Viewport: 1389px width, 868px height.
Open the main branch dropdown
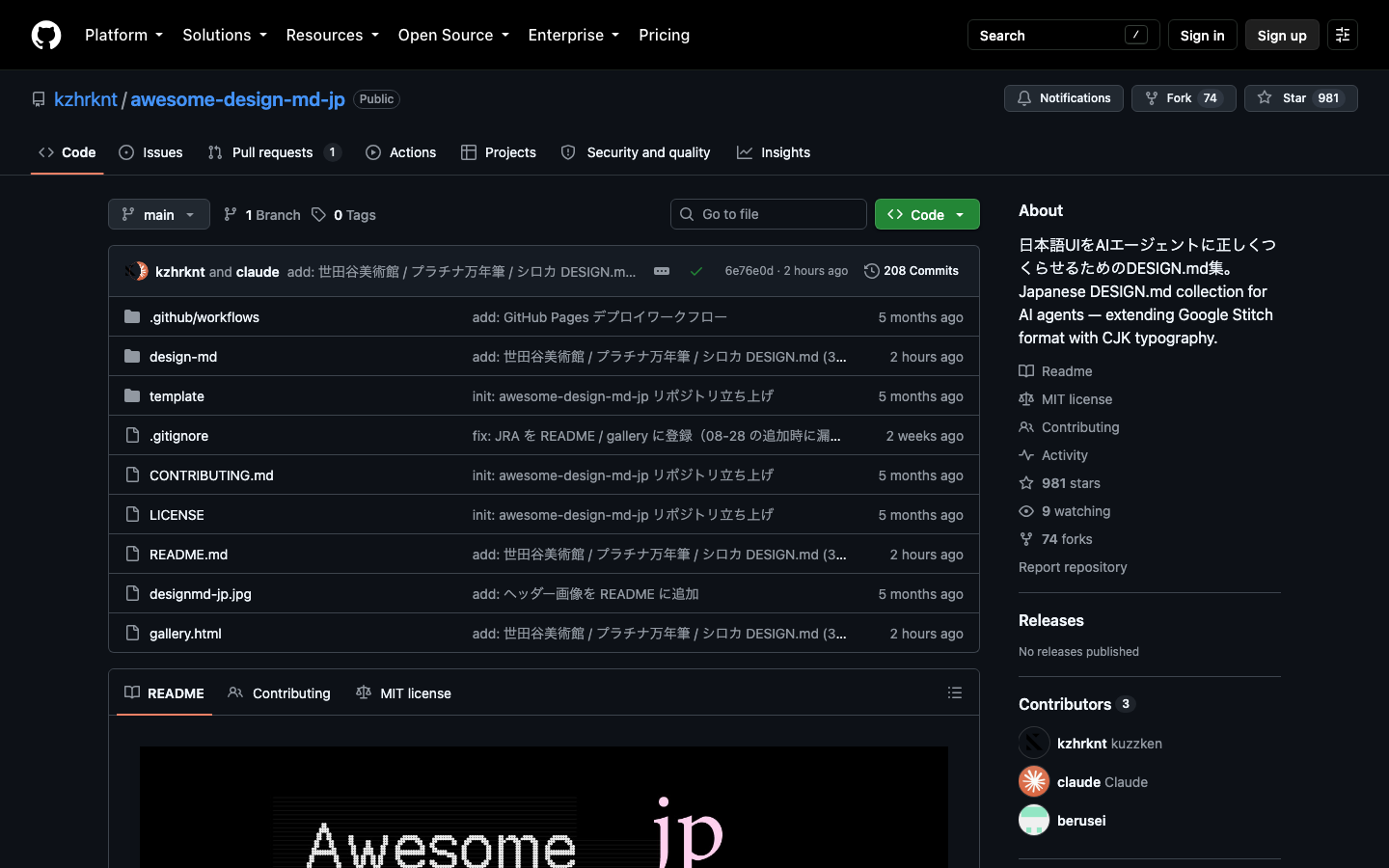(159, 214)
